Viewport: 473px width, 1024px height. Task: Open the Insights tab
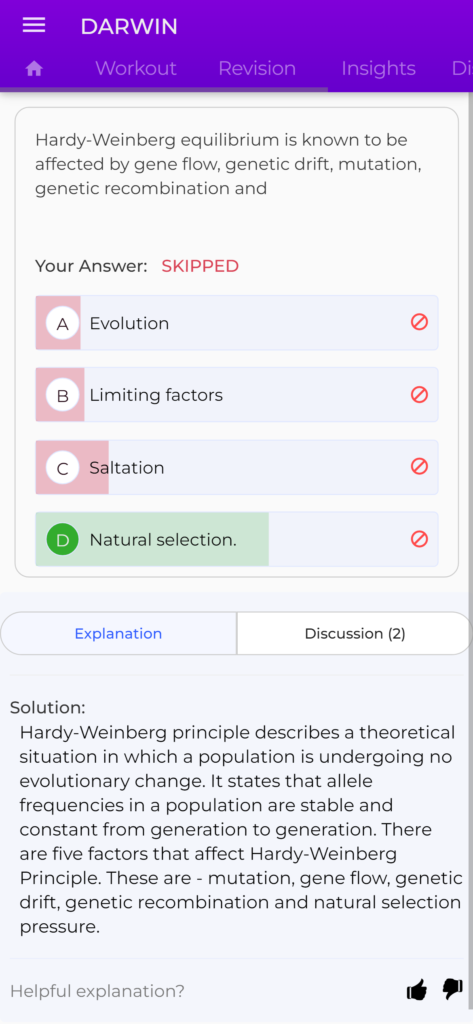click(x=378, y=69)
